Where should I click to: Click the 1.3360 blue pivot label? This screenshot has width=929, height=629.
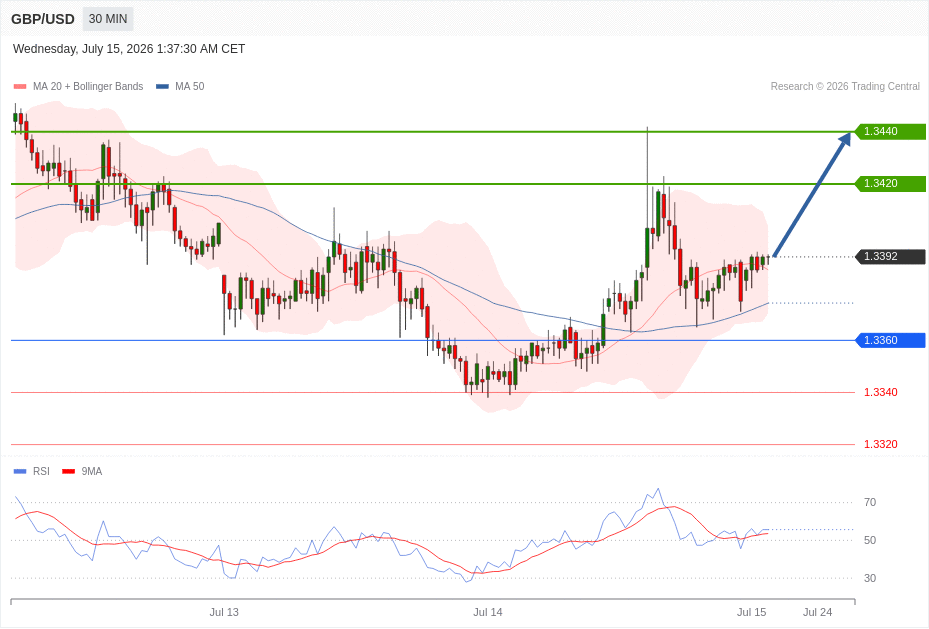pyautogui.click(x=890, y=341)
